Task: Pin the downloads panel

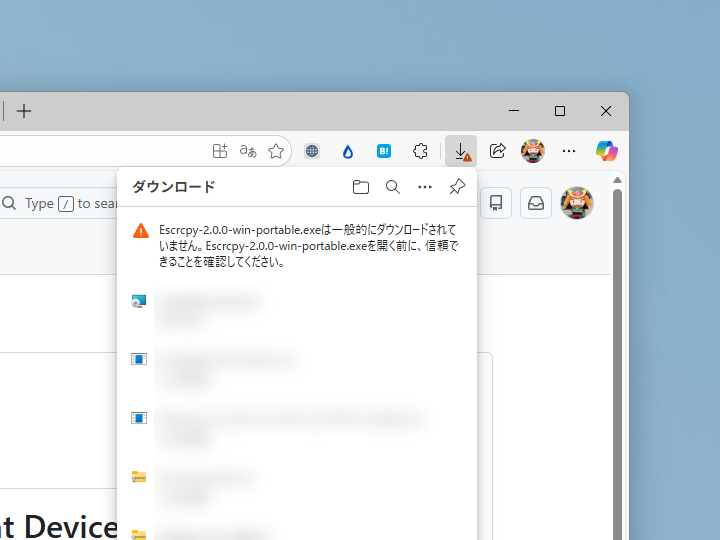Action: pos(457,187)
